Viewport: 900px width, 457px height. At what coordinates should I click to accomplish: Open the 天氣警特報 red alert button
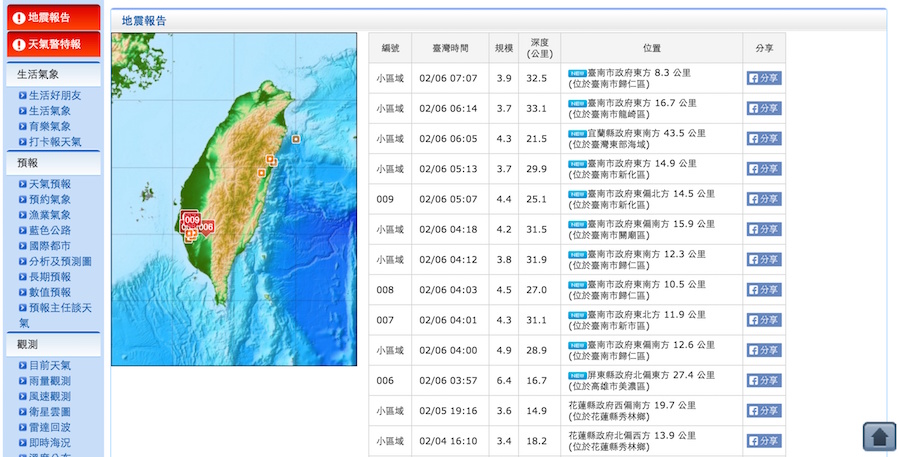(53, 44)
